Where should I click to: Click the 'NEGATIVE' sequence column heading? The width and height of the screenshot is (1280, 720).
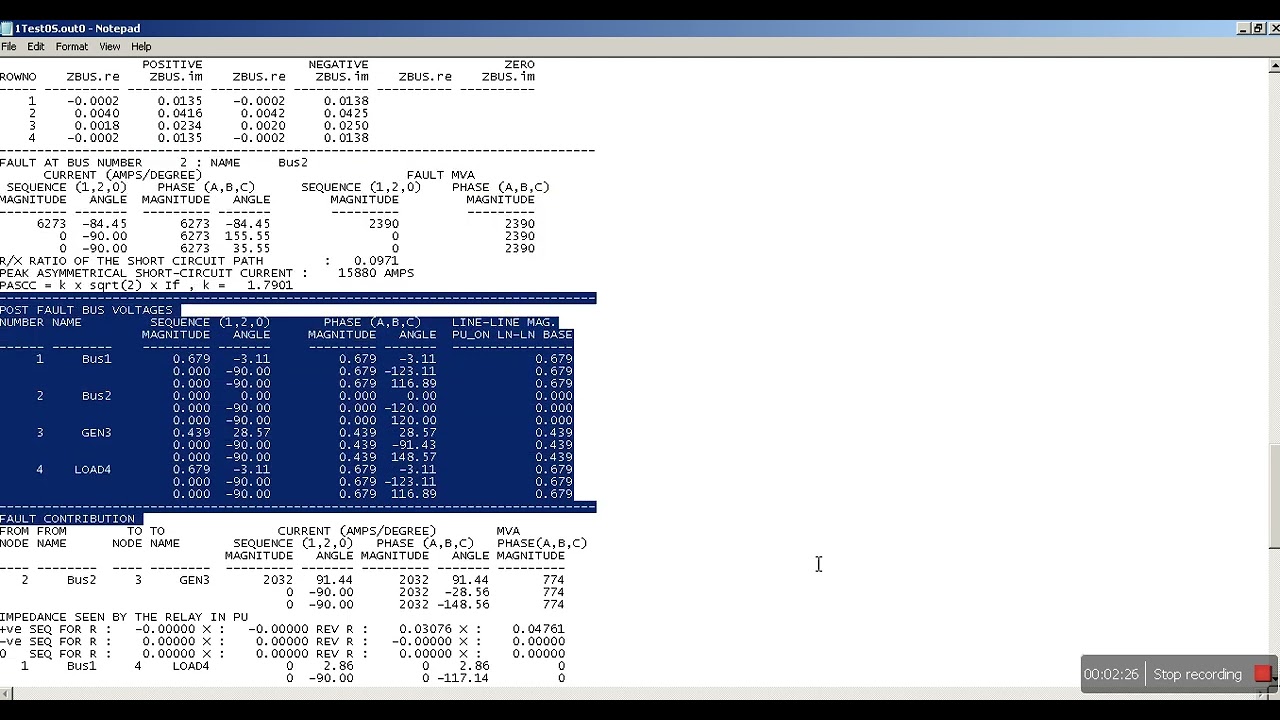point(338,64)
